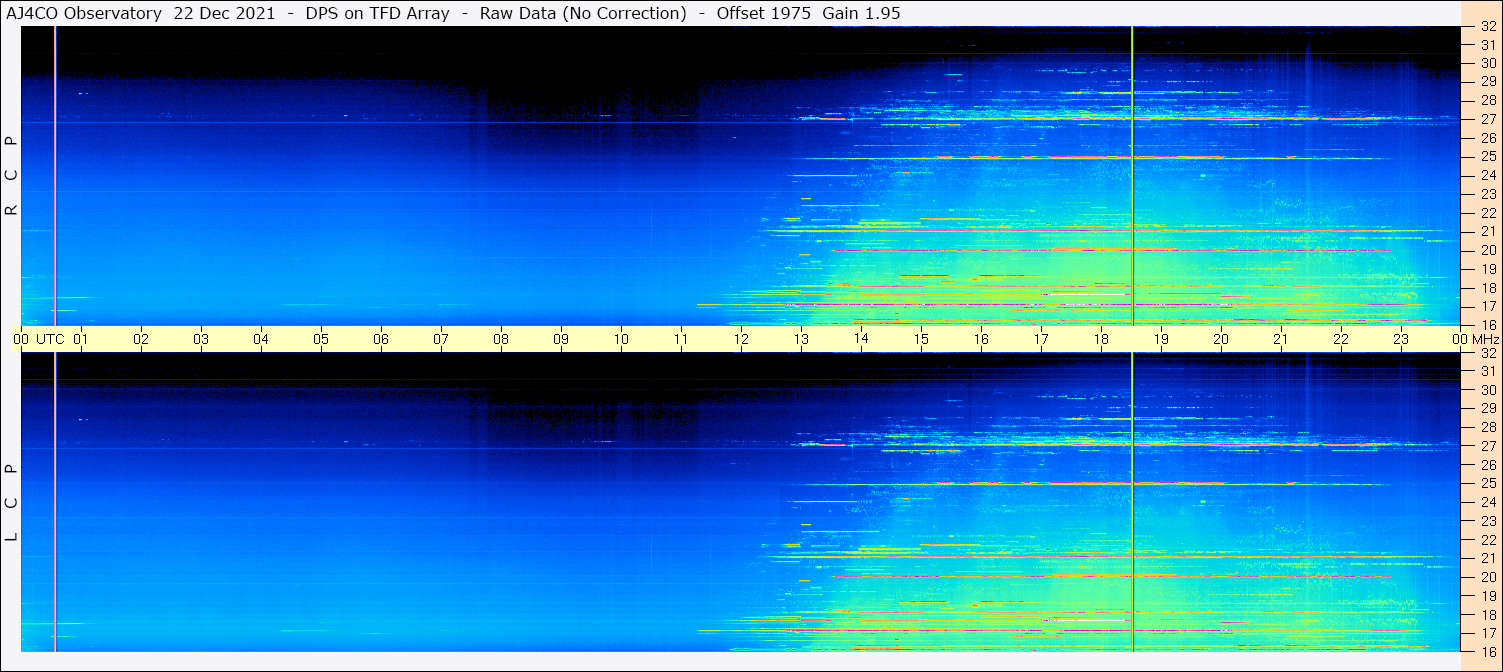Click the 20 MHz label of RCP panel

pyautogui.click(x=1487, y=250)
